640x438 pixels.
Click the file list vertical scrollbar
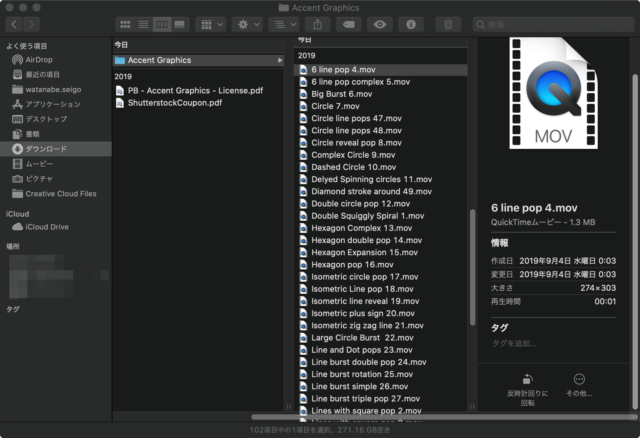473,267
